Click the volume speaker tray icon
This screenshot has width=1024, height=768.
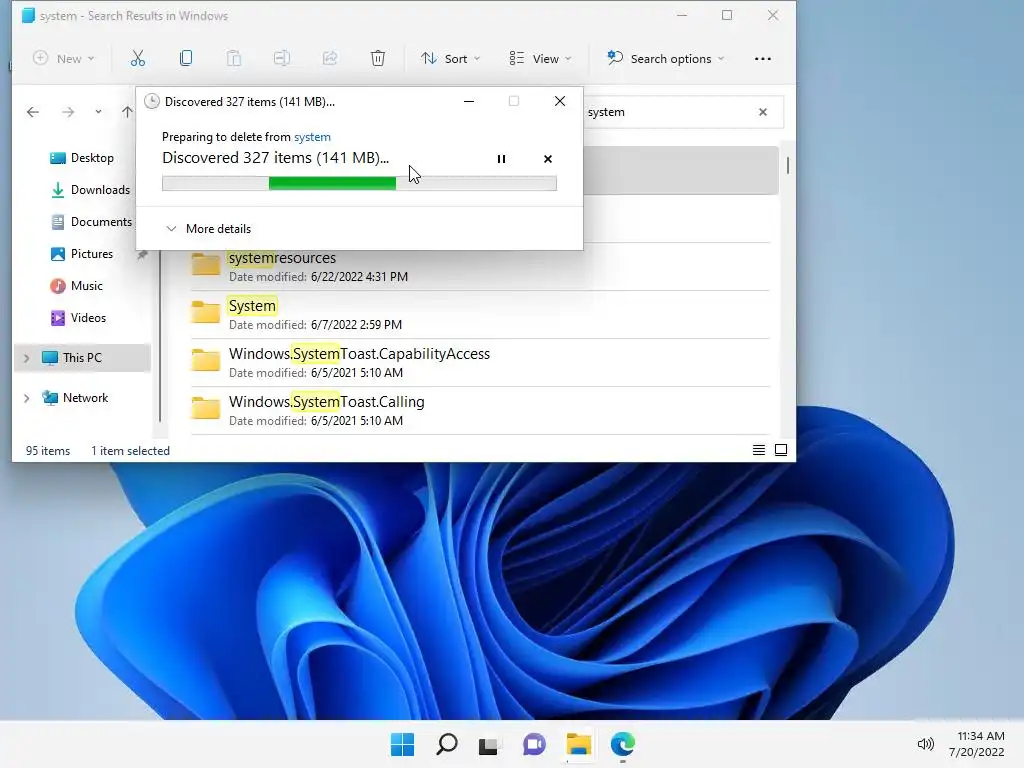point(925,744)
